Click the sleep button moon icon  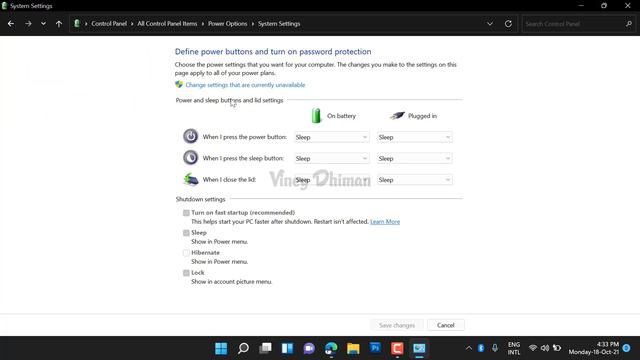pyautogui.click(x=190, y=158)
